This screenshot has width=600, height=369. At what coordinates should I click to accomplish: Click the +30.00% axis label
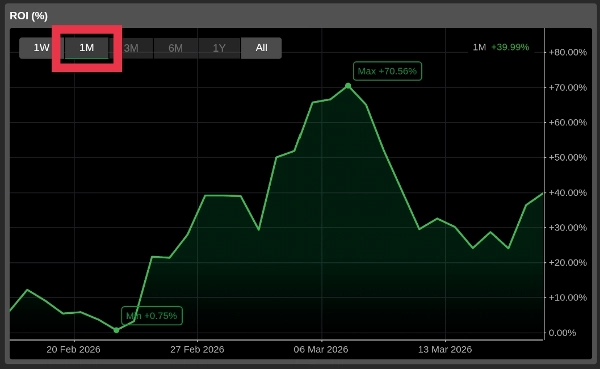(567, 227)
